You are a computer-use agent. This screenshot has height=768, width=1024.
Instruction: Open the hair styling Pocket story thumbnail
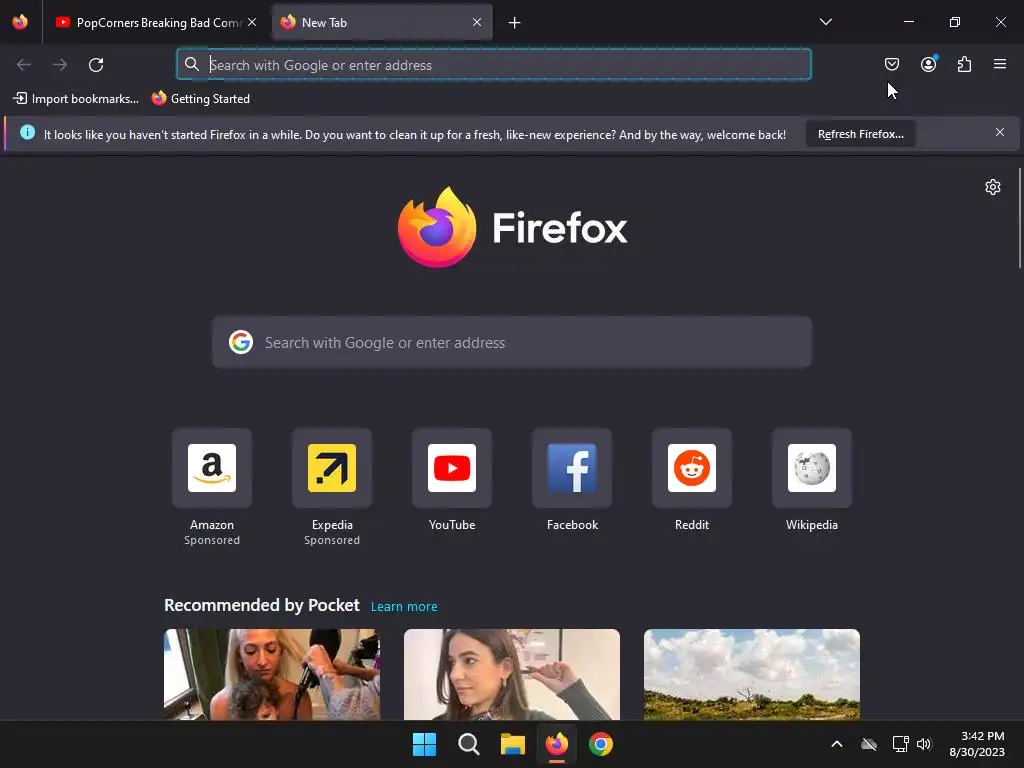pos(272,675)
